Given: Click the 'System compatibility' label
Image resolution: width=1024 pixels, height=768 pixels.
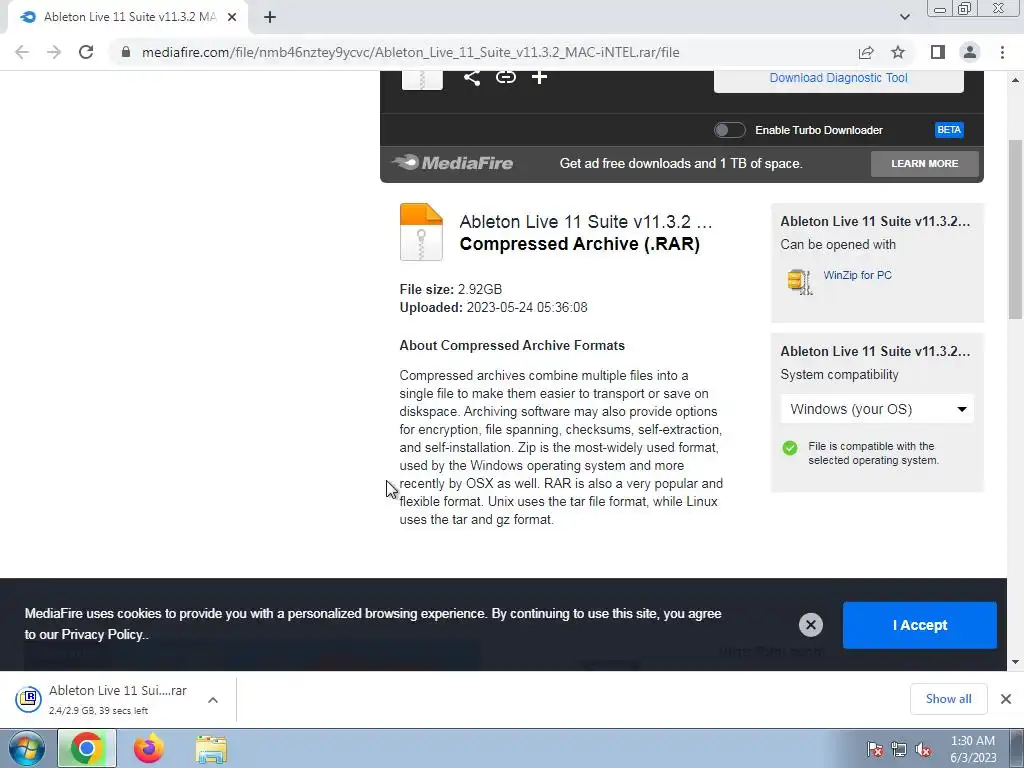Looking at the screenshot, I should [x=839, y=375].
